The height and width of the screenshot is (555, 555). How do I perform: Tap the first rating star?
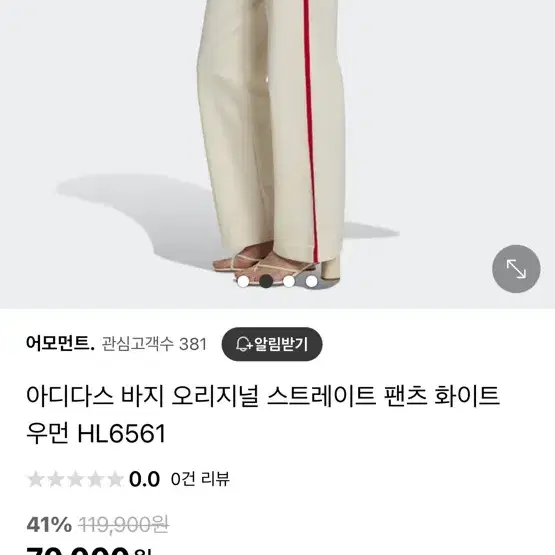pyautogui.click(x=36, y=479)
